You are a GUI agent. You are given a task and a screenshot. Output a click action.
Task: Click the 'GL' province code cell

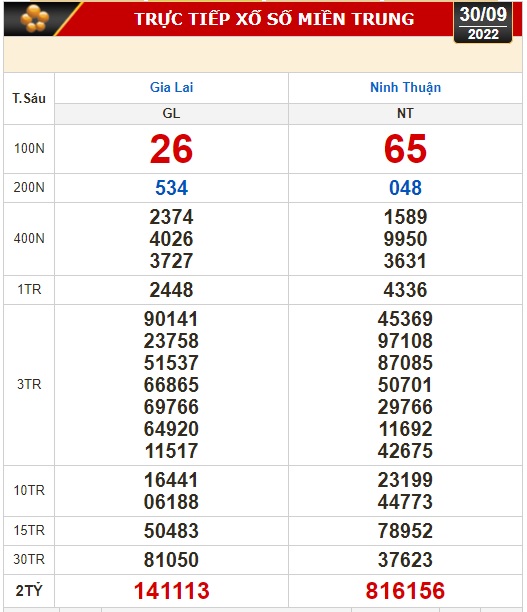pos(171,114)
